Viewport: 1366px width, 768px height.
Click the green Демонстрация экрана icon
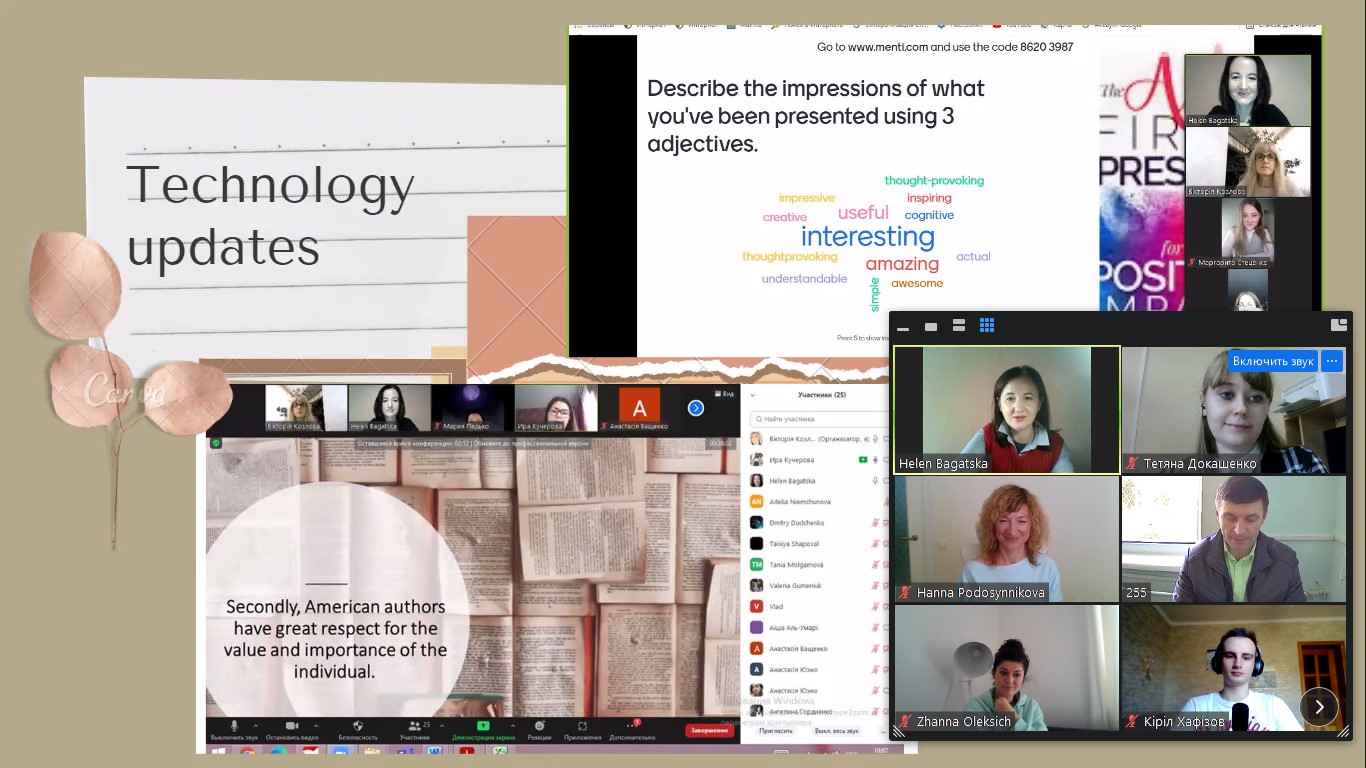point(483,726)
